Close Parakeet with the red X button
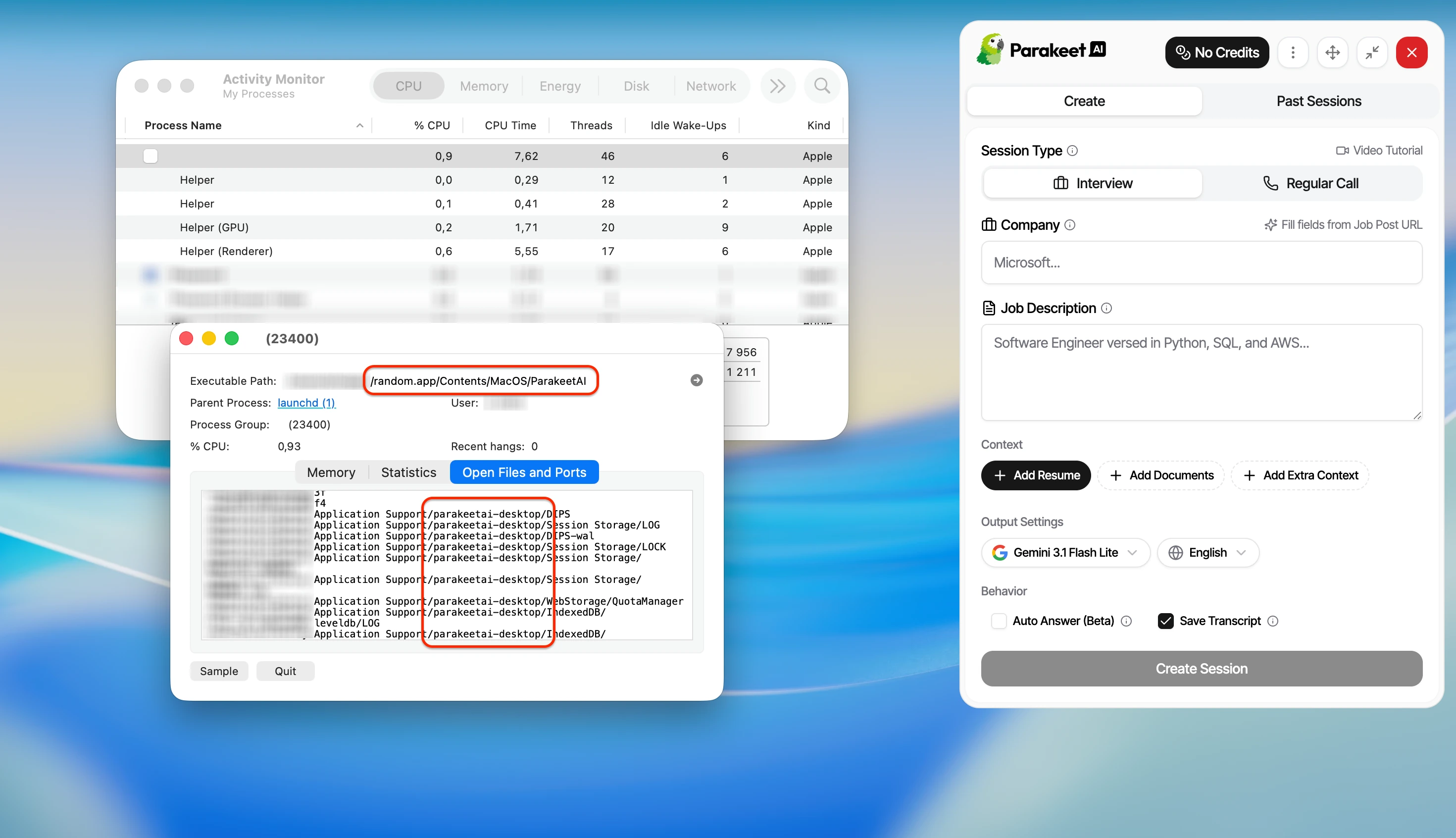The image size is (1456, 838). pyautogui.click(x=1412, y=52)
